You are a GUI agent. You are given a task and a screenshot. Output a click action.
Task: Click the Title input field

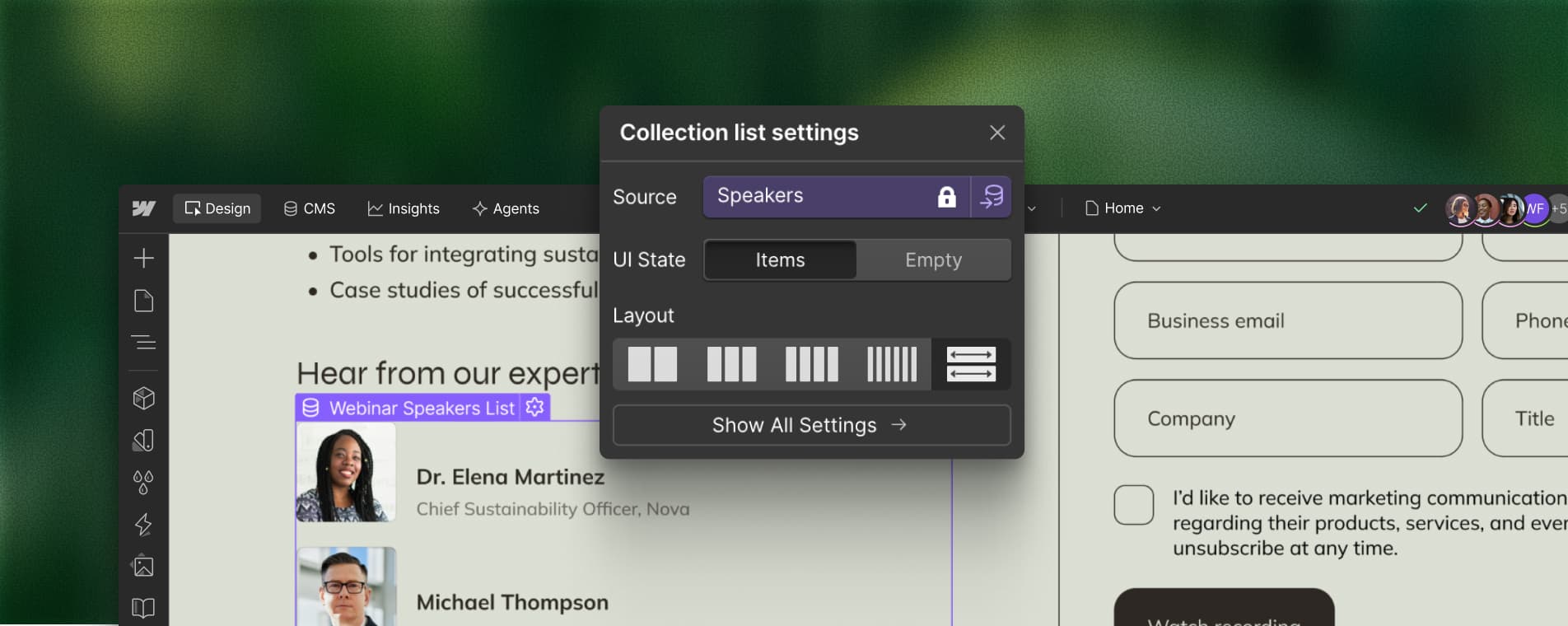1525,418
